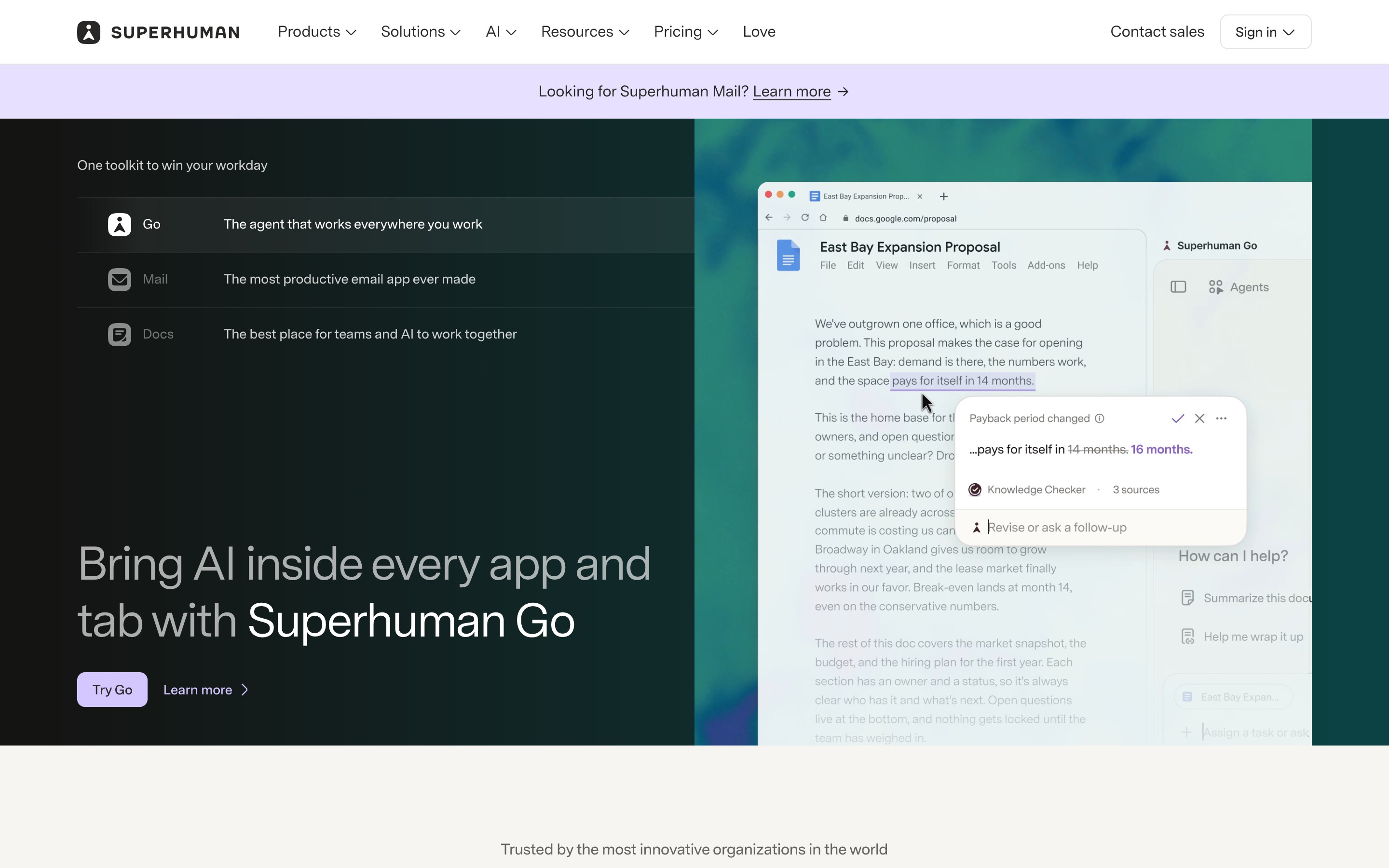Choose Help me wrap it up suggestion
This screenshot has height=868, width=1389.
click(x=1242, y=636)
